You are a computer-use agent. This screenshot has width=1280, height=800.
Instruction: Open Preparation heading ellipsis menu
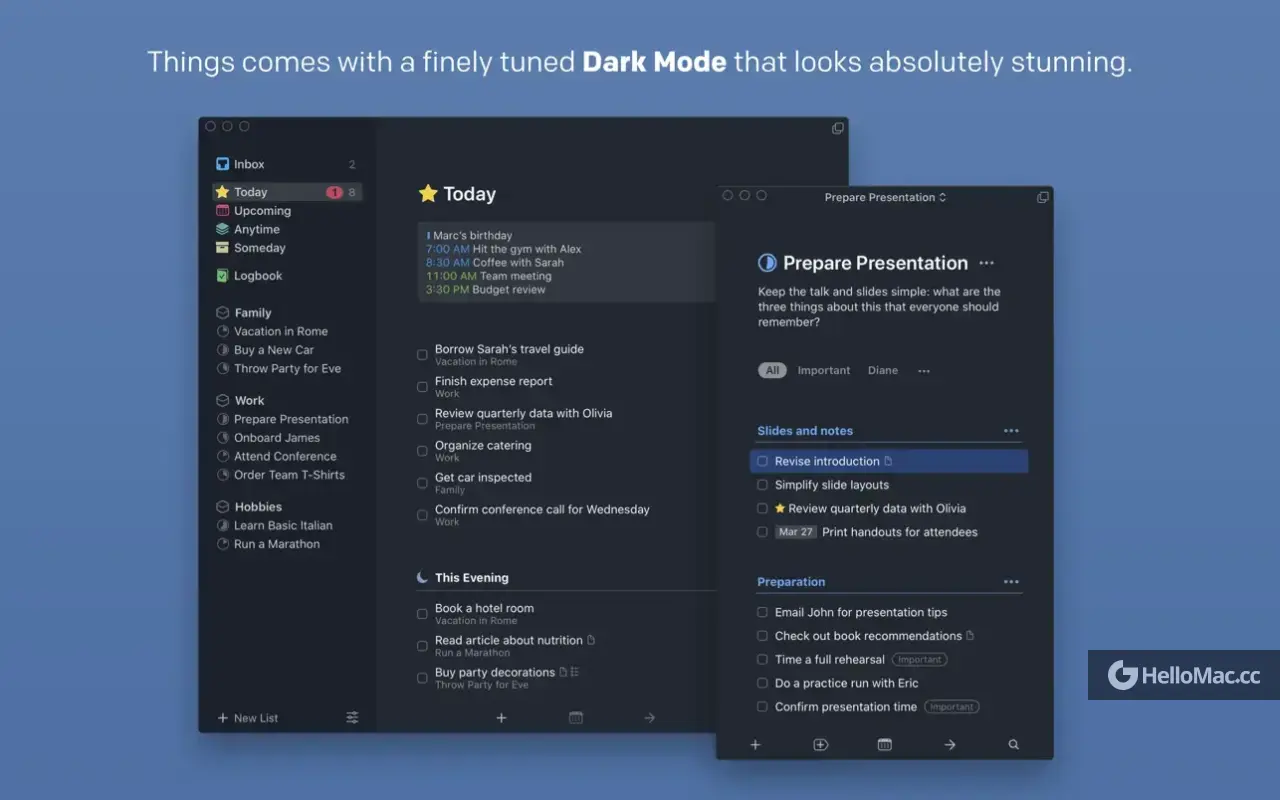tap(1011, 582)
